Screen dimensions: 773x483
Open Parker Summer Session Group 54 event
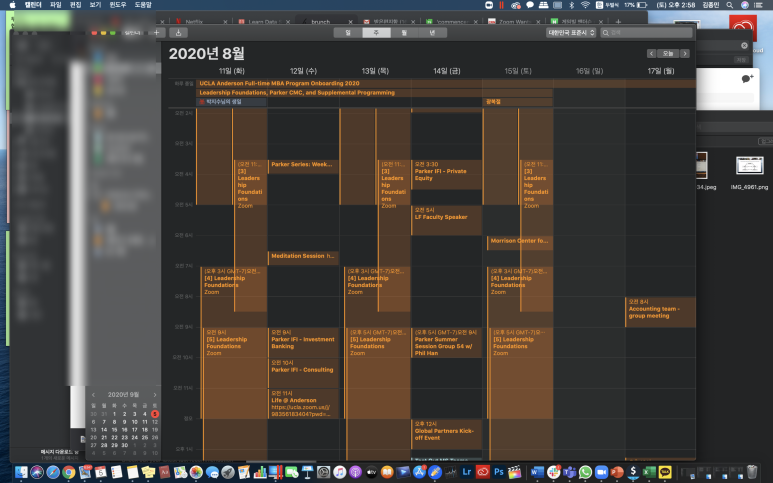pyautogui.click(x=446, y=343)
